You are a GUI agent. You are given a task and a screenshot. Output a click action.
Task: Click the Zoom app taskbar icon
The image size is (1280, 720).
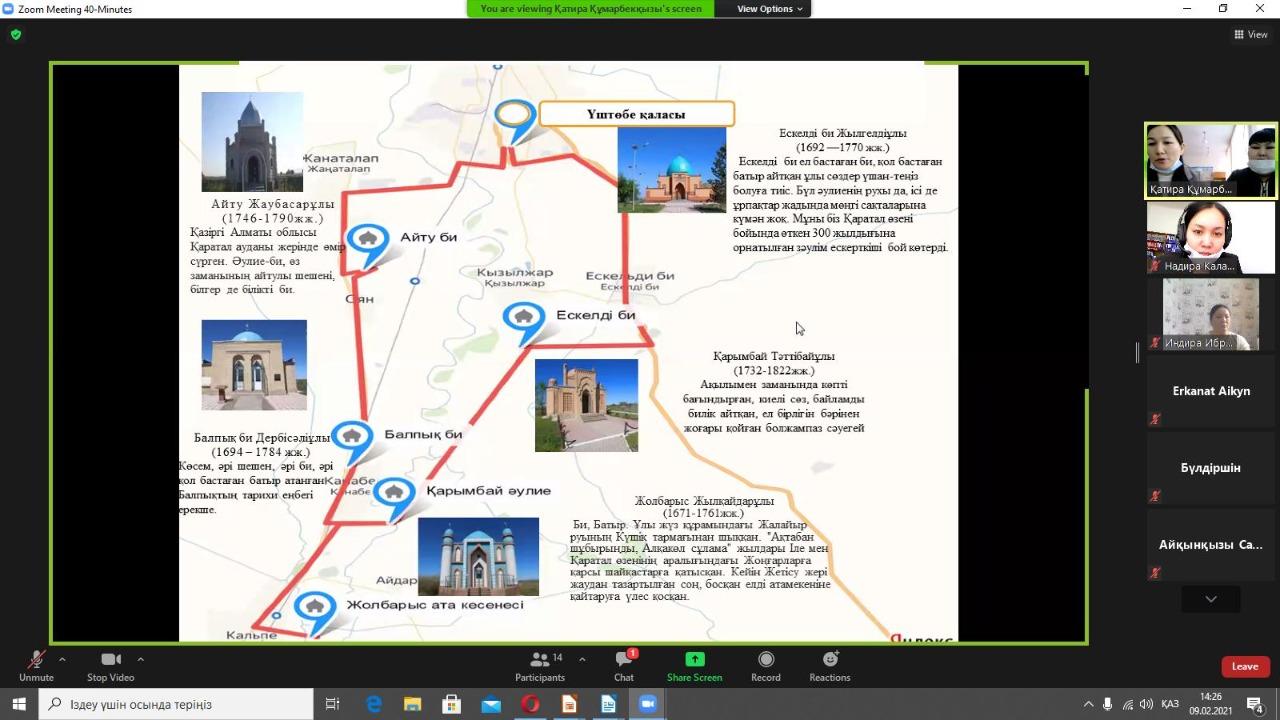647,704
